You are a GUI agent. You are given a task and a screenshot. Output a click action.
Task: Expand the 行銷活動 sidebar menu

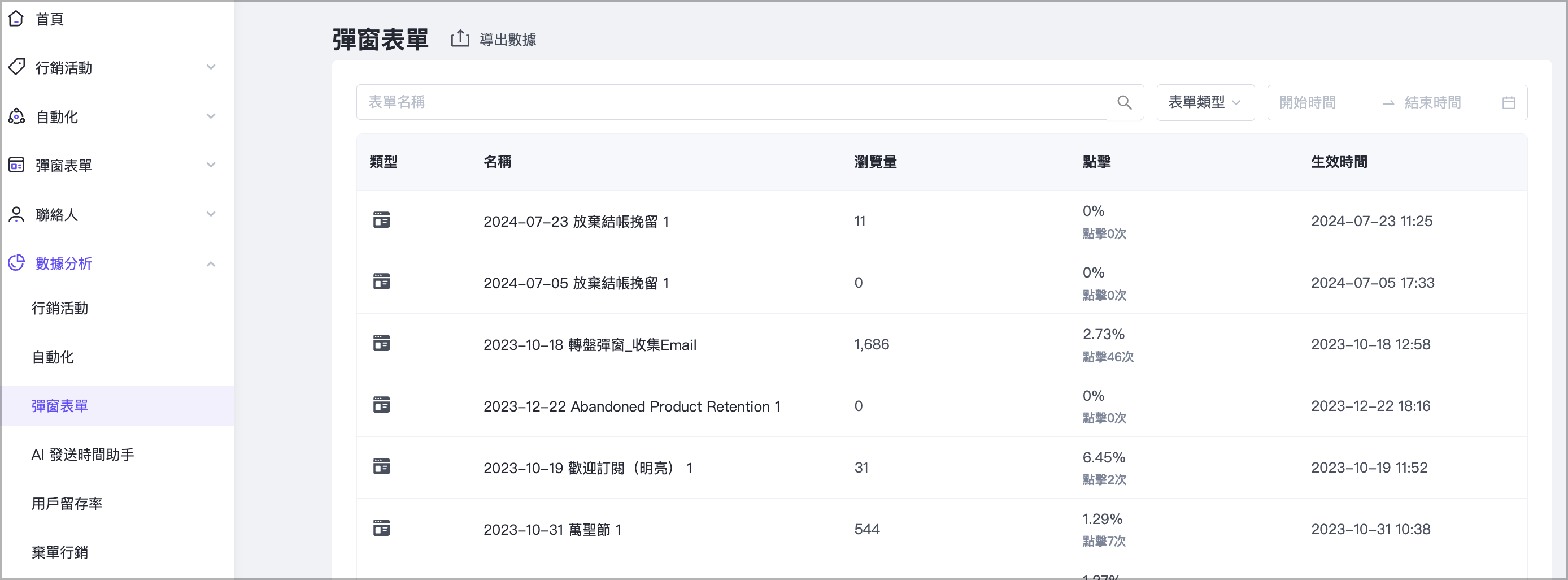[211, 67]
